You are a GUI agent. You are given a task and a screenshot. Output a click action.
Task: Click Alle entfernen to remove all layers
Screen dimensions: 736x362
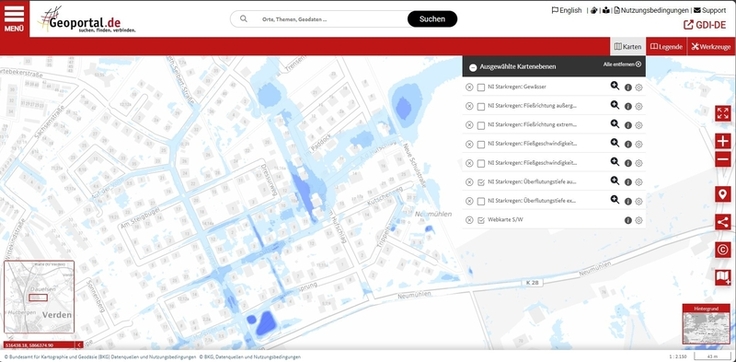click(x=622, y=64)
